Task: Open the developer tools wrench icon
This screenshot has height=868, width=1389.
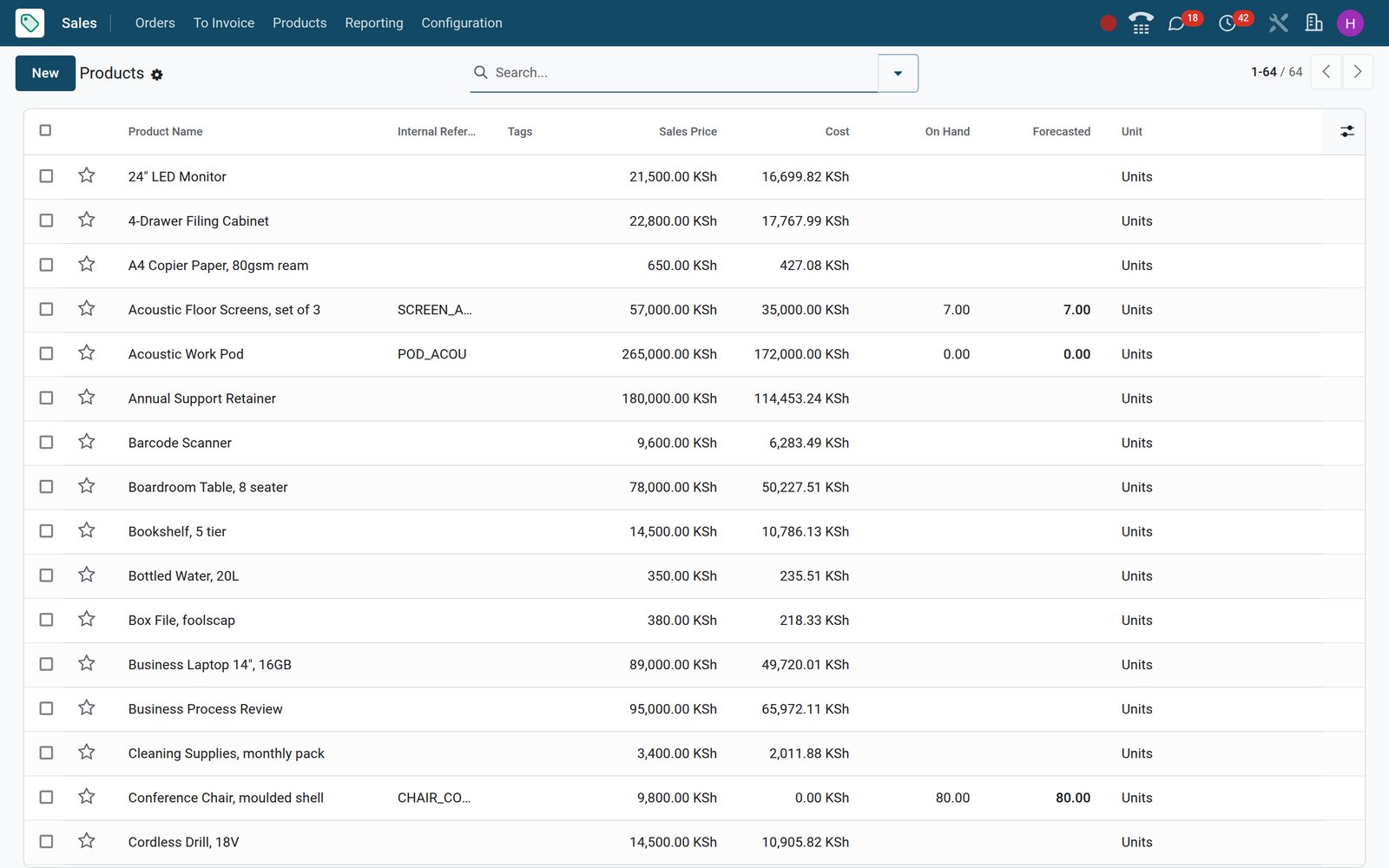Action: [1278, 23]
